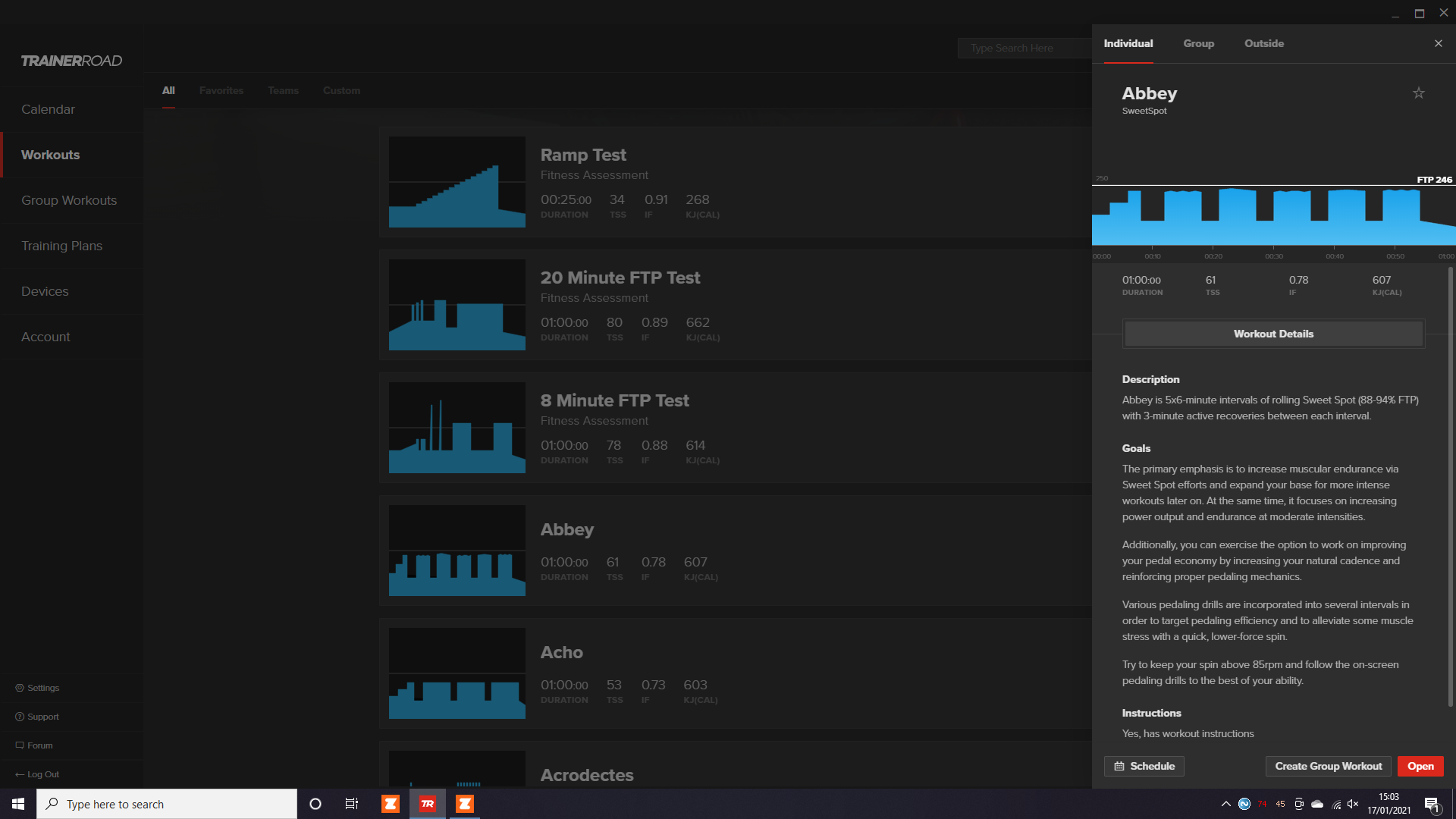Open Training Plans page
This screenshot has height=819, width=1456.
(x=62, y=246)
